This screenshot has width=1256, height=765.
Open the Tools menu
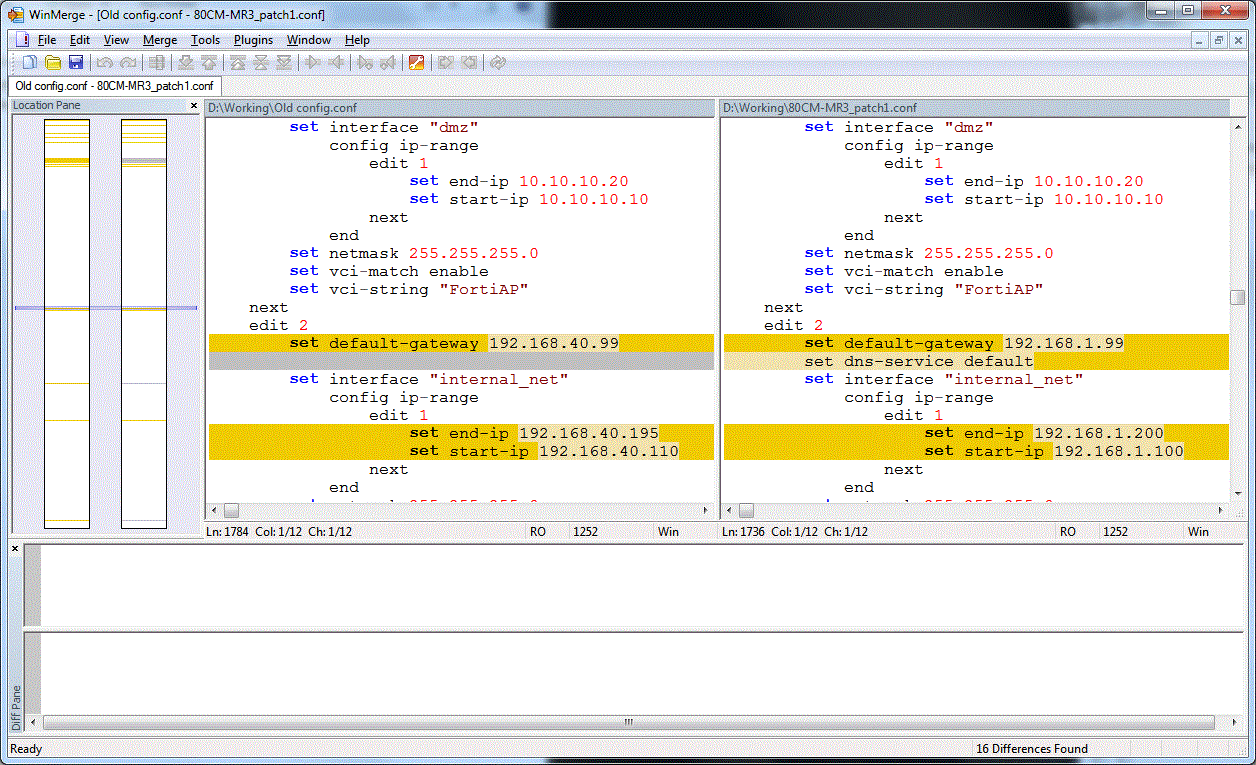pyautogui.click(x=205, y=40)
